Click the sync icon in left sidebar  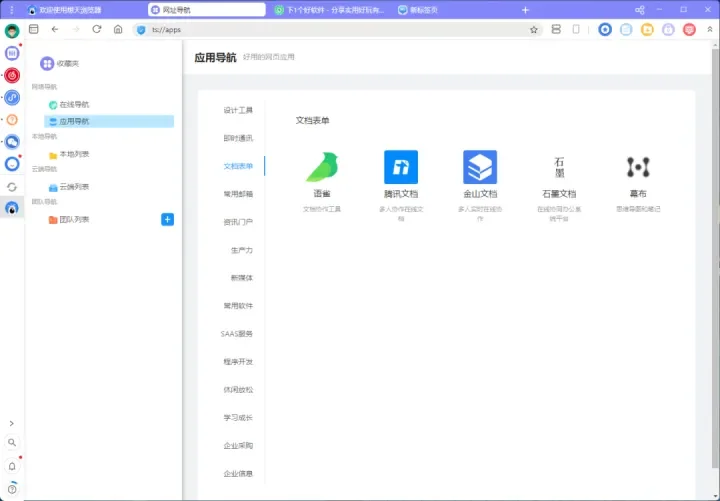pos(12,187)
